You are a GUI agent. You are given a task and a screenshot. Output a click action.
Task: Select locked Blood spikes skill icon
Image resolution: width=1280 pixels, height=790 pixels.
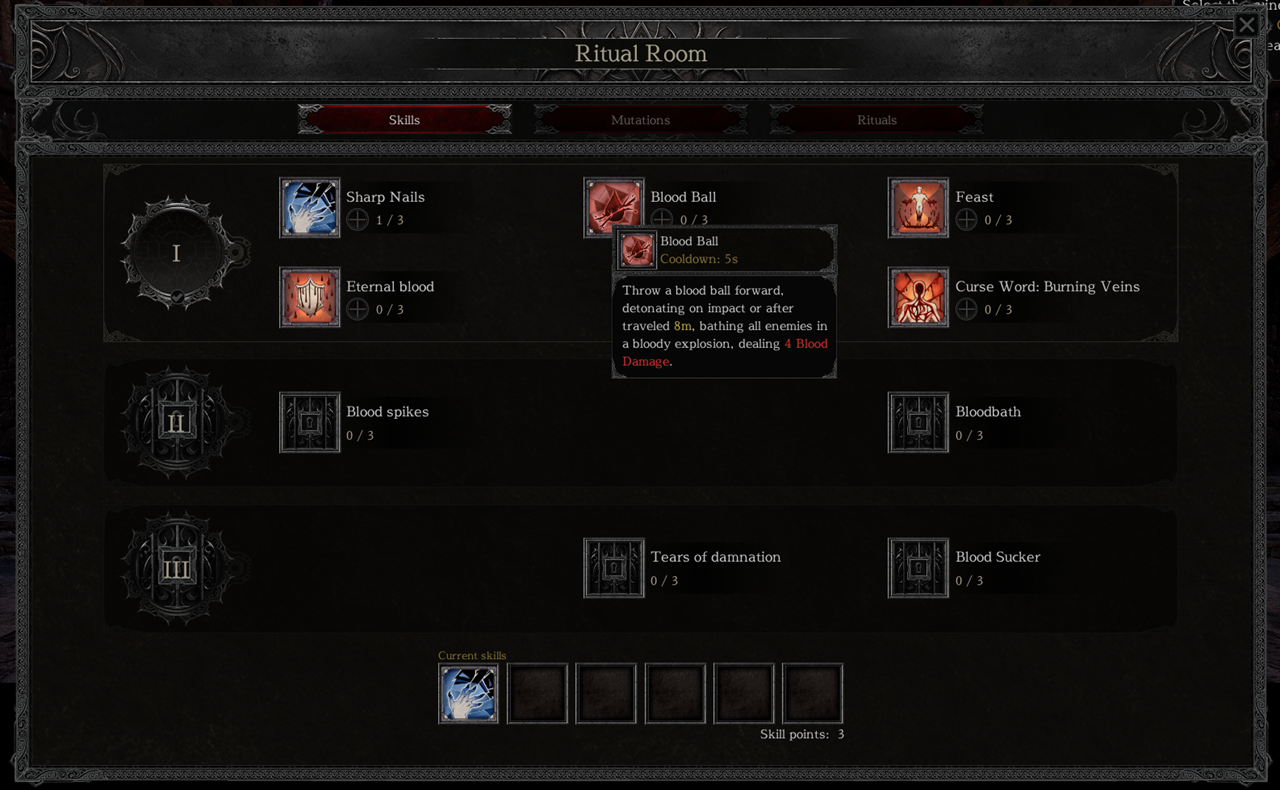[310, 422]
